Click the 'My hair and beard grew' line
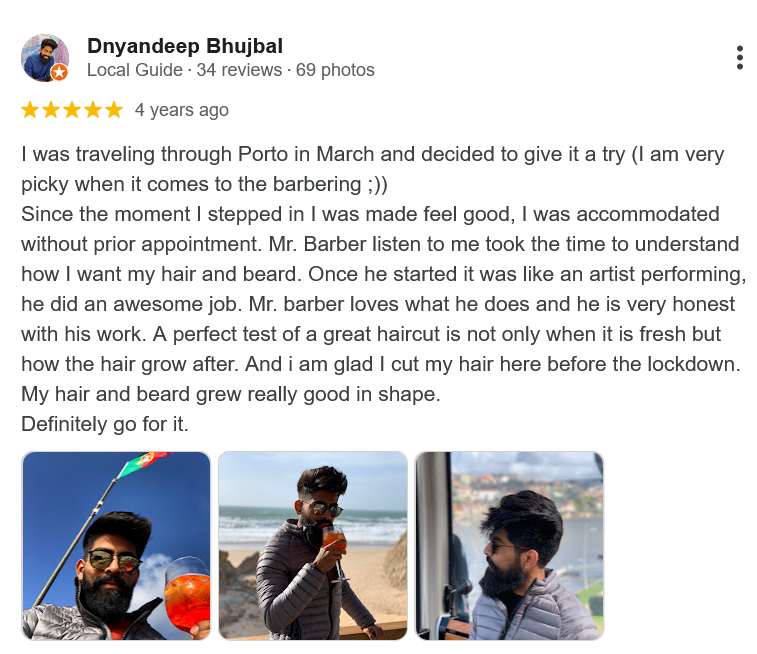Screen dimensions: 757x654 (231, 394)
